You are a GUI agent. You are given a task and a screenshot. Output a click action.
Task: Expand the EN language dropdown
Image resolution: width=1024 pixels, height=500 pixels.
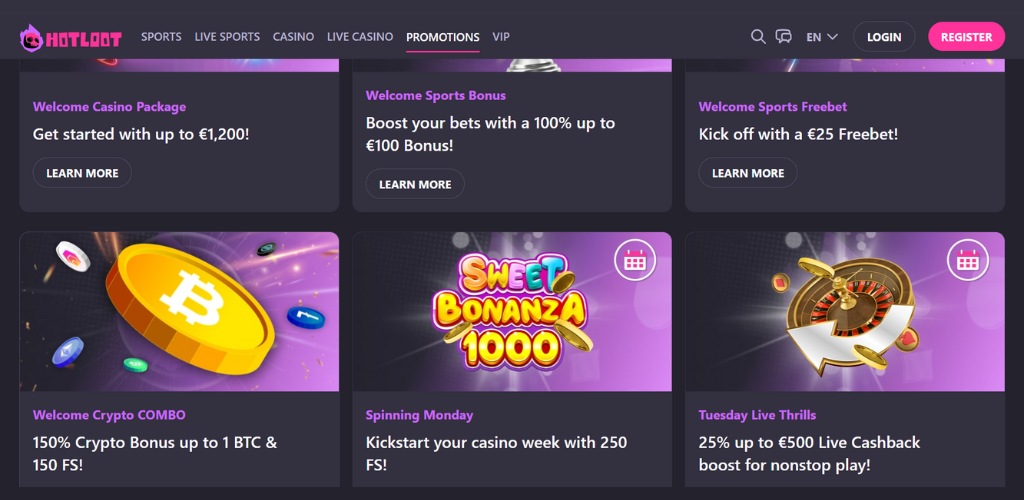click(821, 37)
